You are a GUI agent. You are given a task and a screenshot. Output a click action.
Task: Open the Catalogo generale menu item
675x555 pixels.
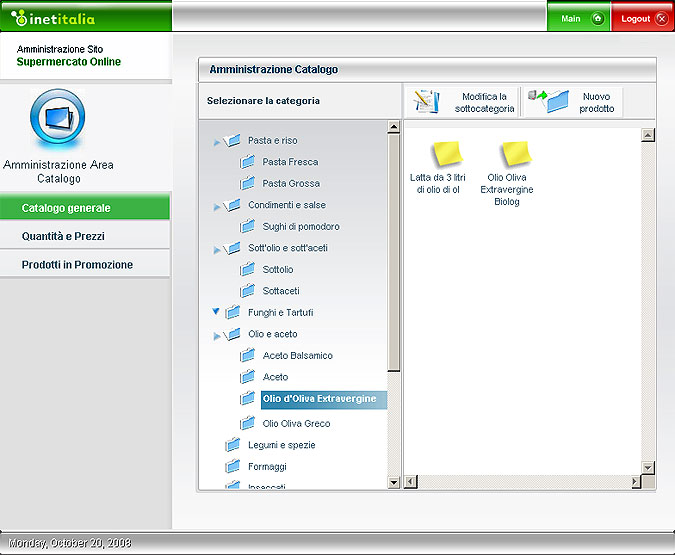click(x=85, y=208)
